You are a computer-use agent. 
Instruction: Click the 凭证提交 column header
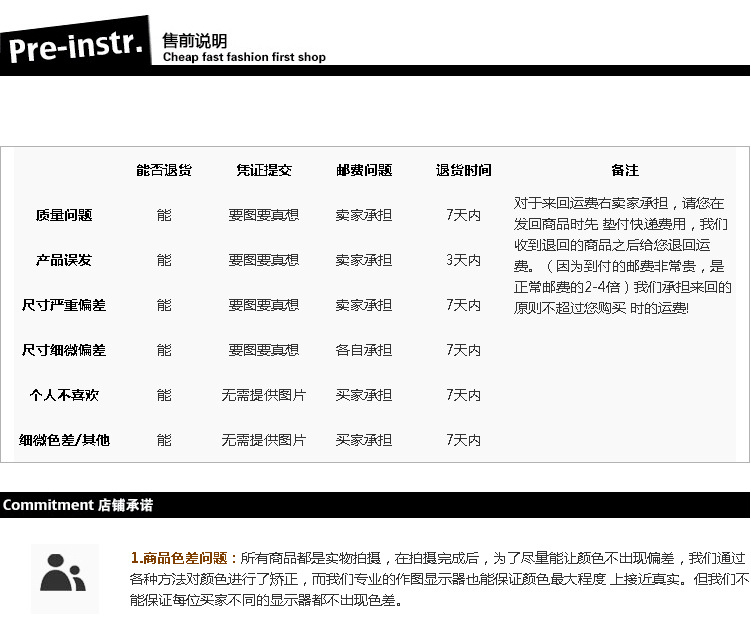click(264, 170)
